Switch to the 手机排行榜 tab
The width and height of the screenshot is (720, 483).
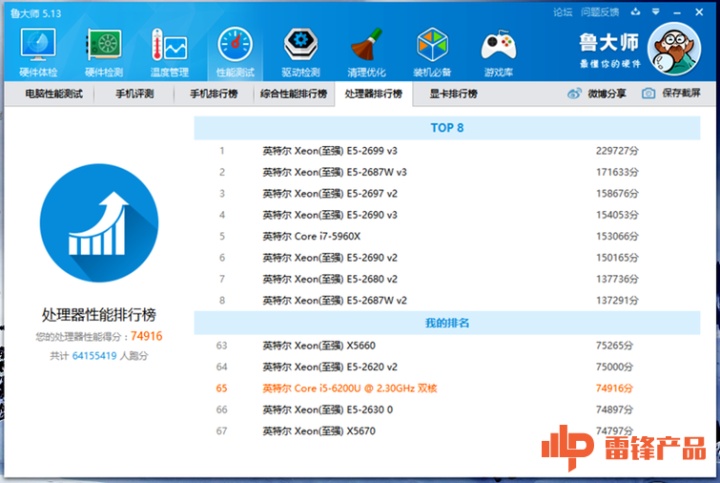214,94
